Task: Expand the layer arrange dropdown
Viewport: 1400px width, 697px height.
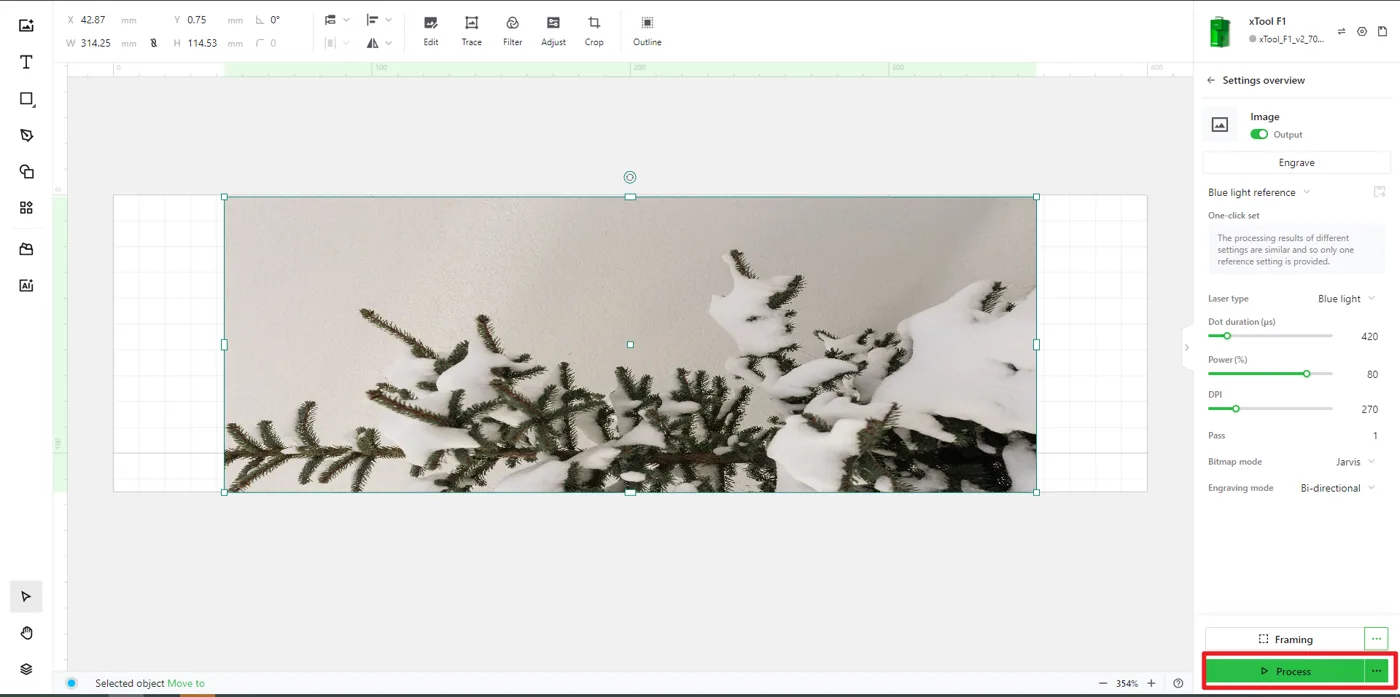Action: tap(337, 20)
